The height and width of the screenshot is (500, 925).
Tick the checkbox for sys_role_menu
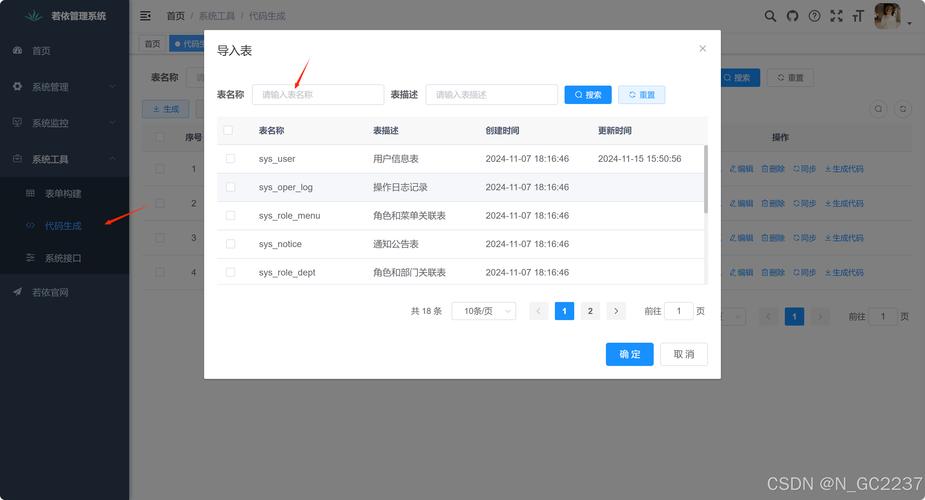pyautogui.click(x=230, y=215)
